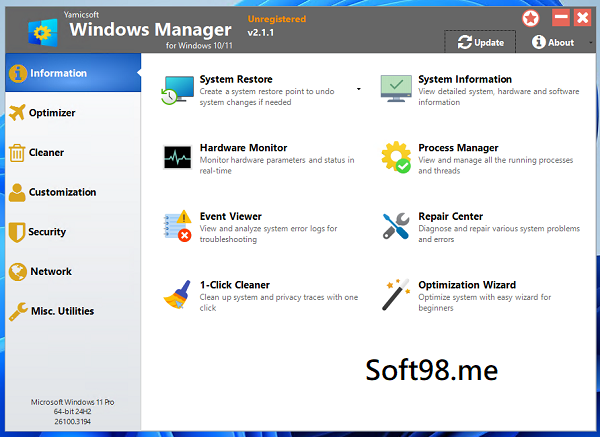
Task: Start Optimization Wizard via its title
Action: [467, 285]
